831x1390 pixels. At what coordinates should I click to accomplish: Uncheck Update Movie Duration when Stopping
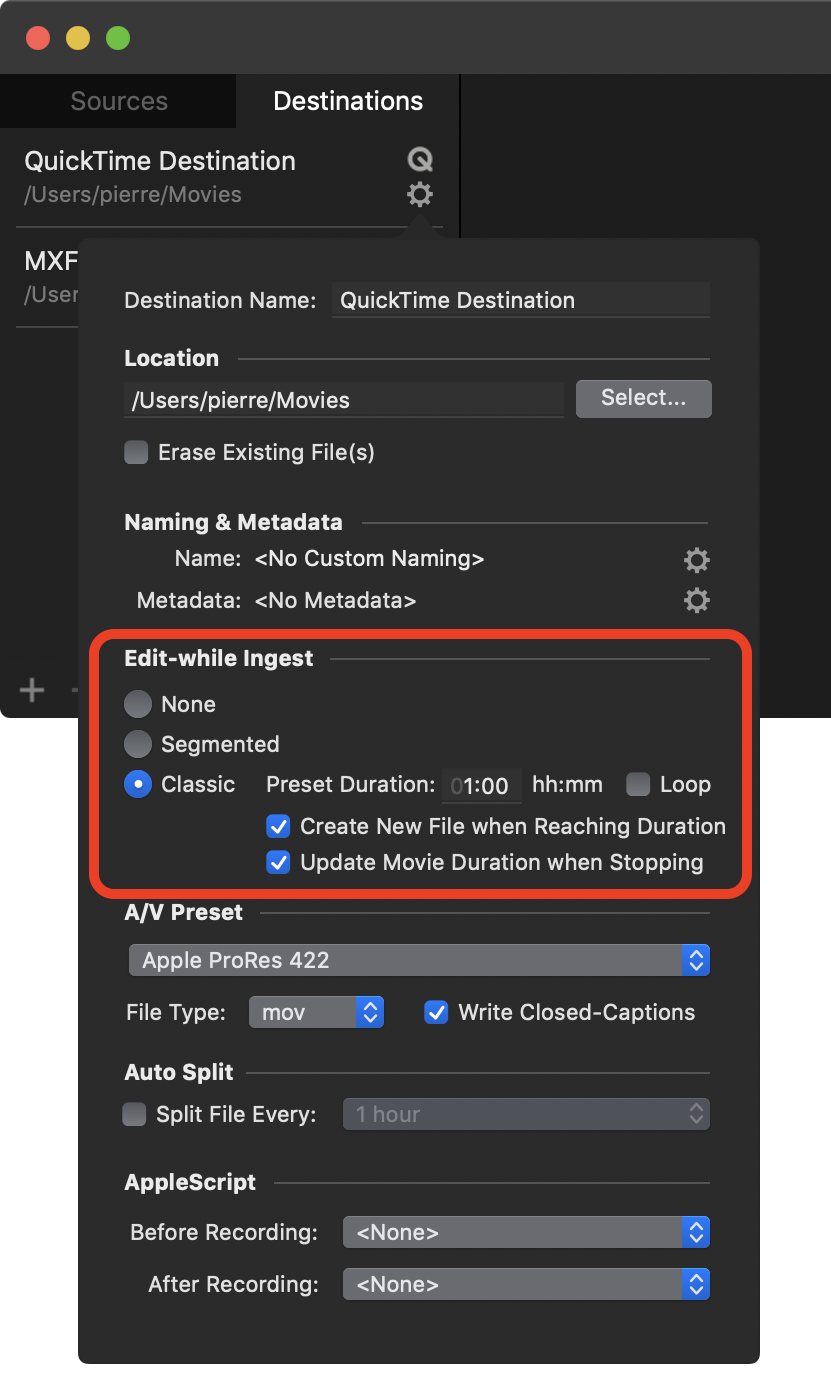tap(278, 862)
